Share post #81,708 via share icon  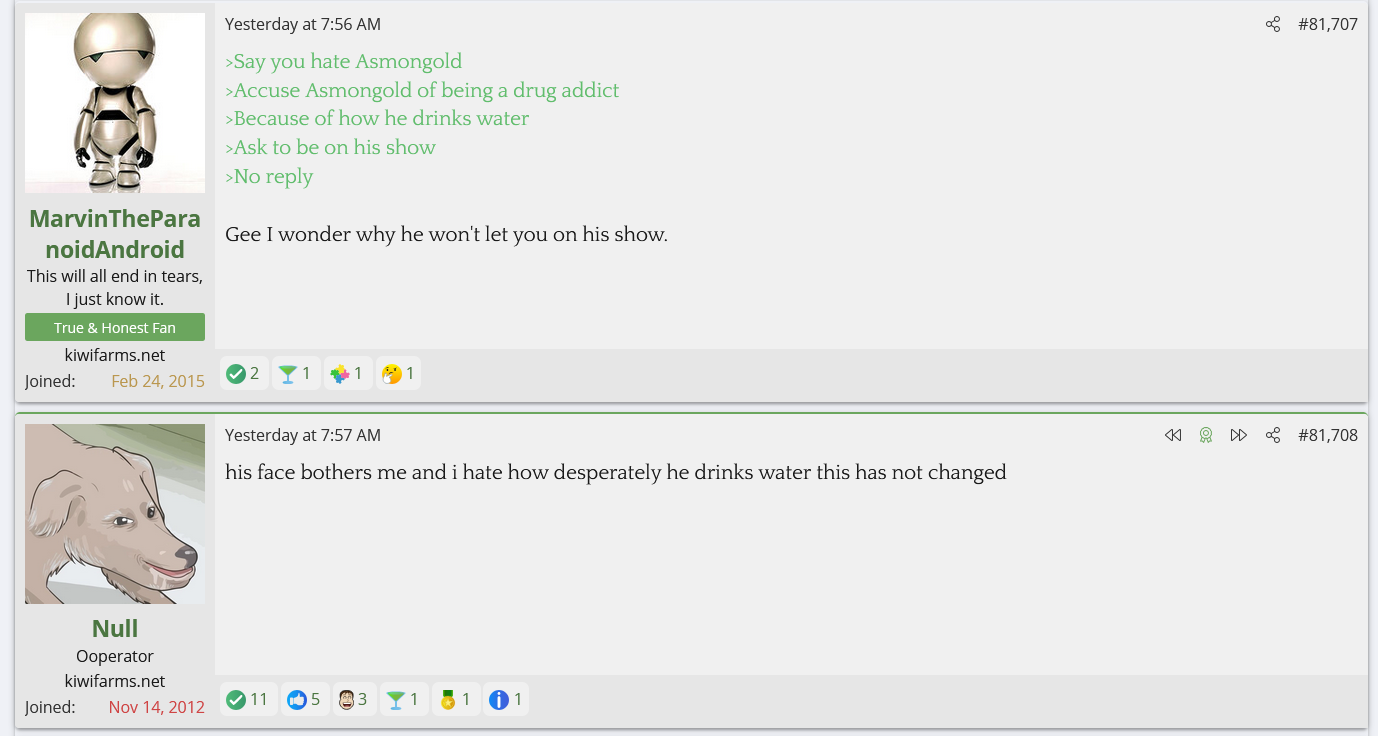pos(1272,435)
